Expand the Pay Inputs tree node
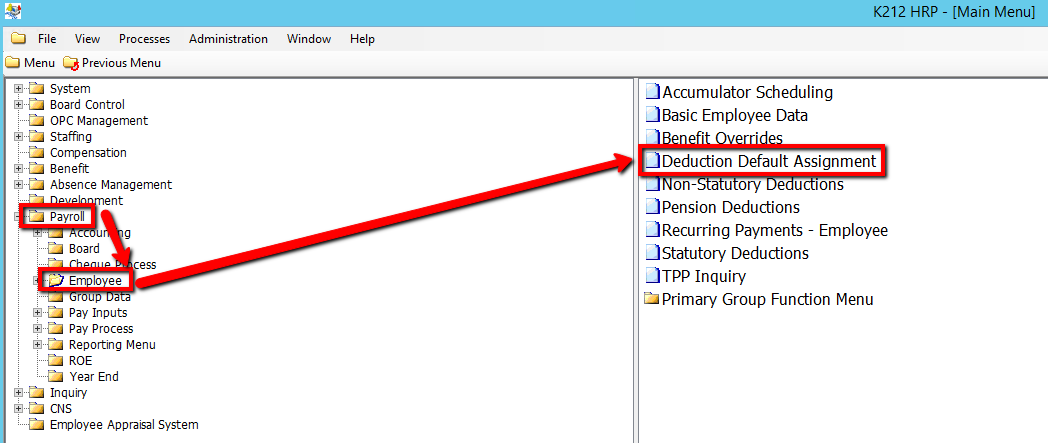 pos(38,313)
